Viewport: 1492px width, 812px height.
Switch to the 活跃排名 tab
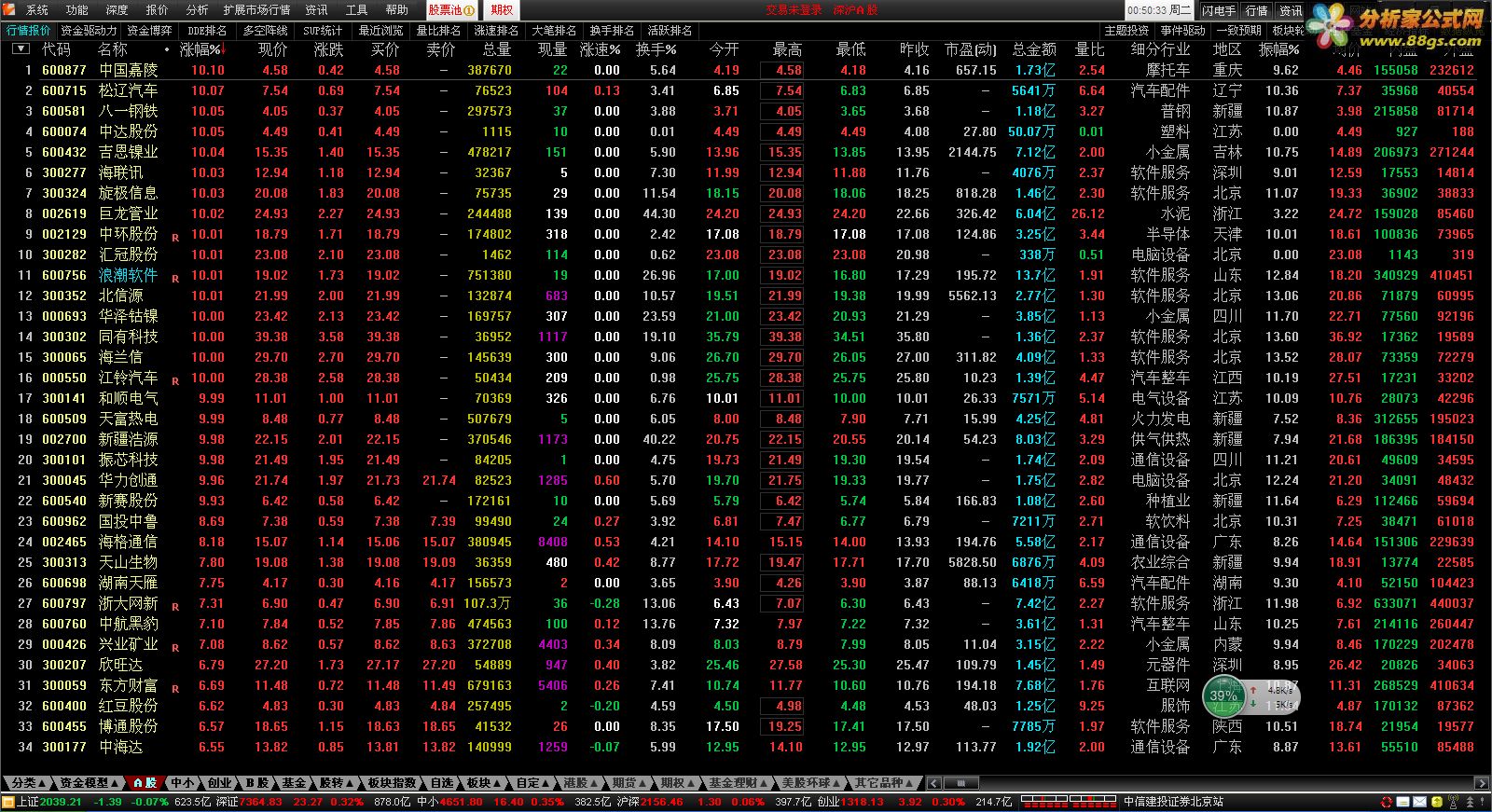(670, 31)
